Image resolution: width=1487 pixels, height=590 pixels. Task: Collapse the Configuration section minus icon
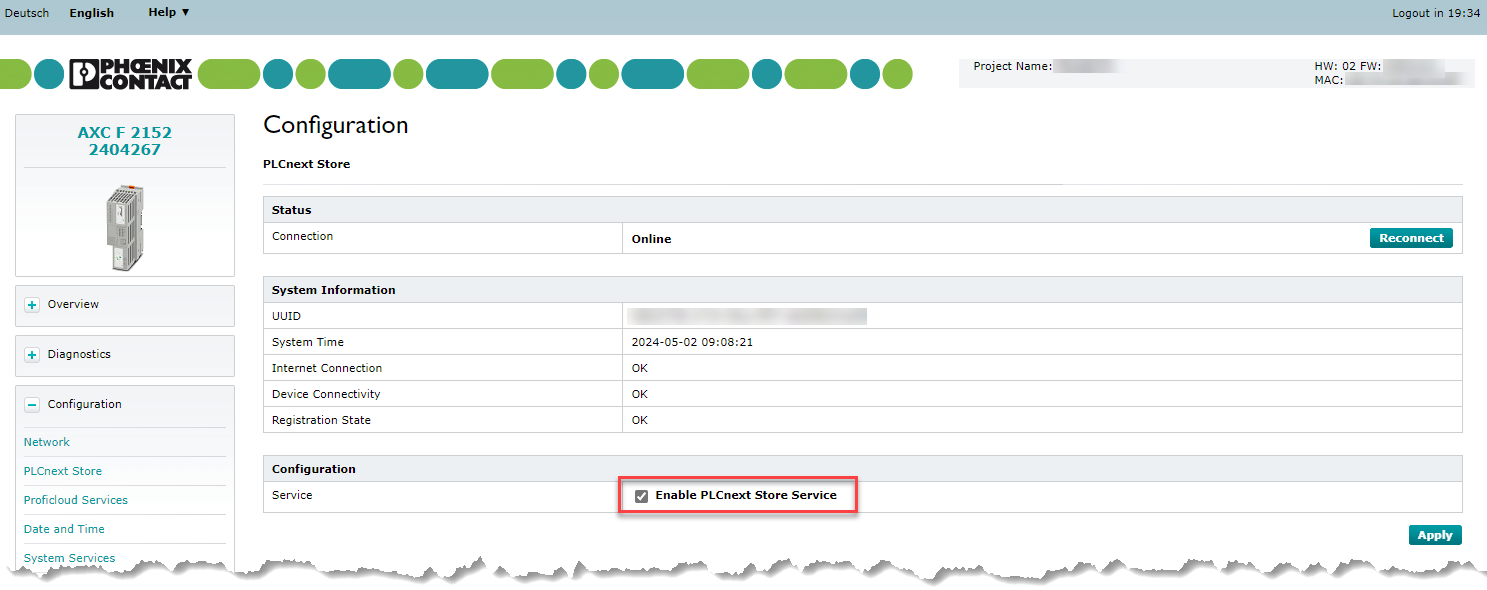pyautogui.click(x=32, y=405)
